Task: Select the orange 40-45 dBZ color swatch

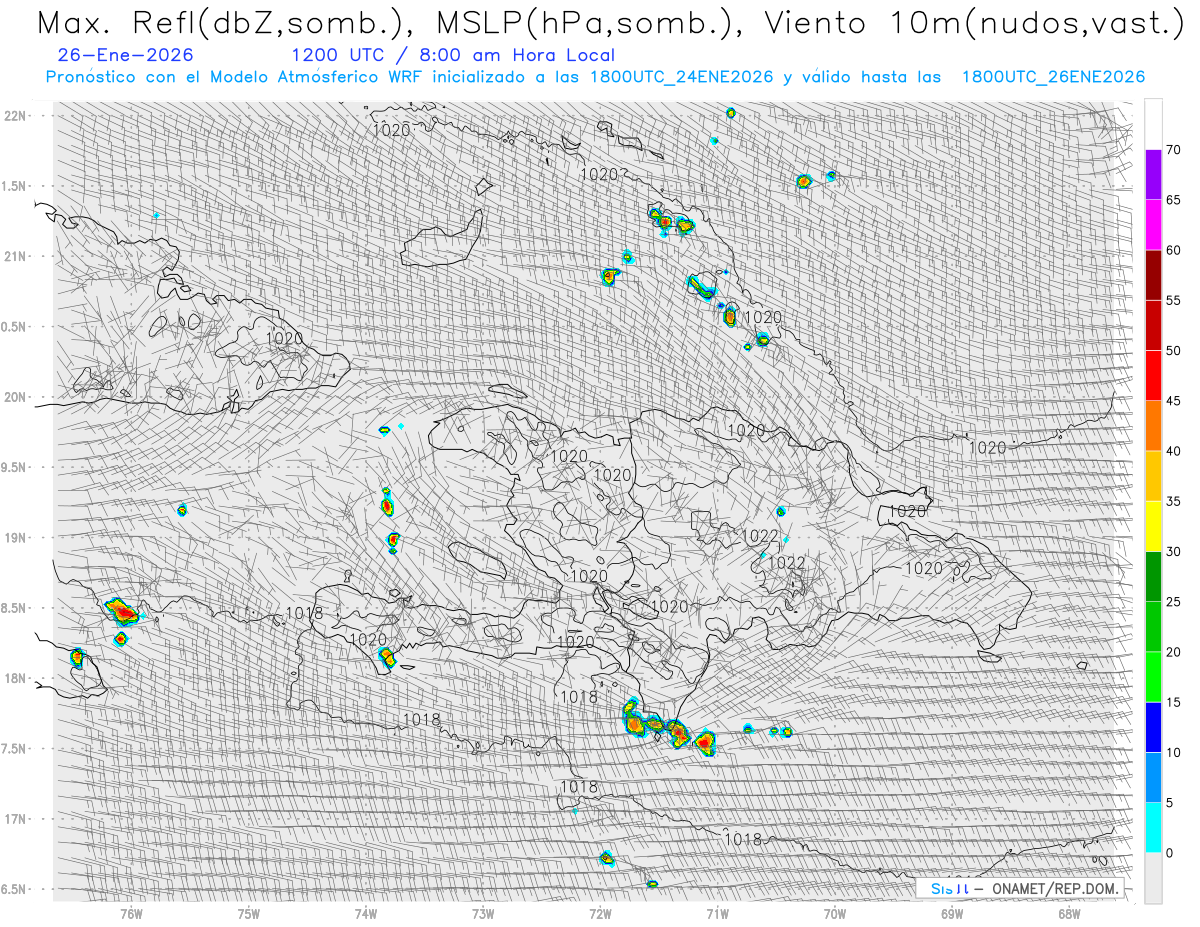Action: (x=1153, y=426)
